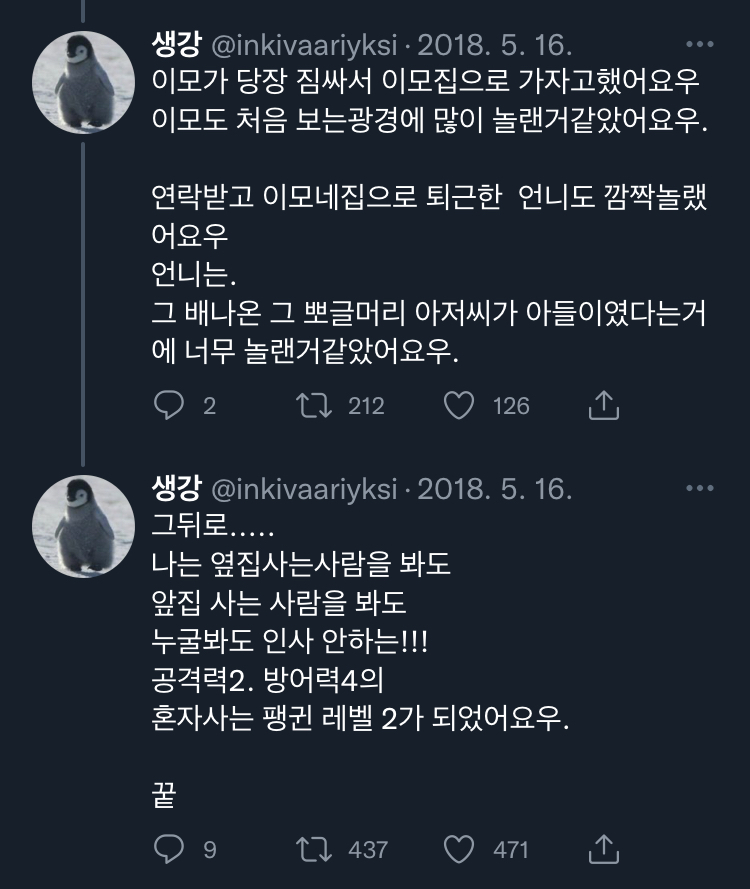Open the tweet text about 뽀글머리 아저씨
This screenshot has height=889, width=750.
pyautogui.click(x=428, y=313)
